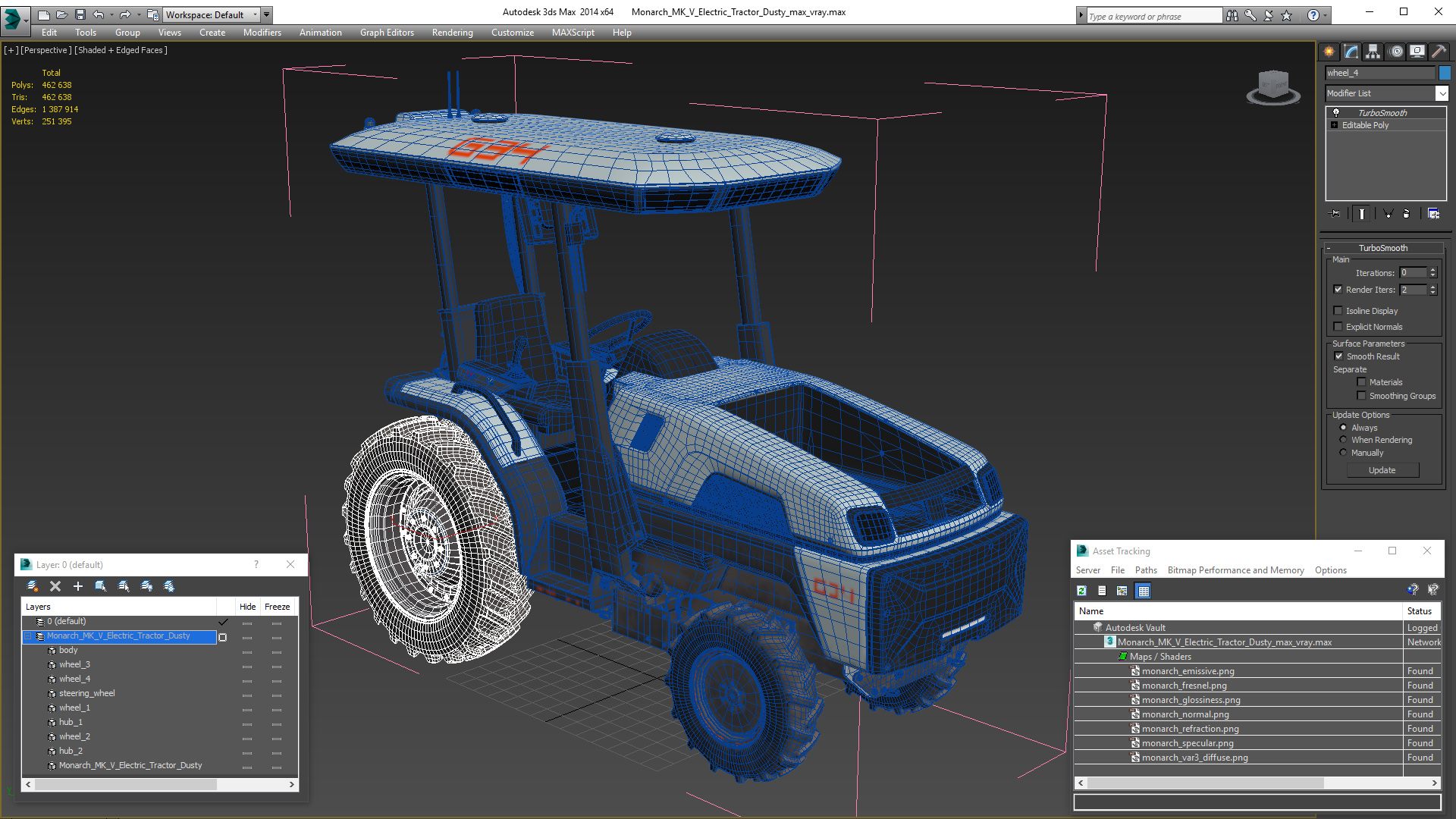Open the Rendering menu
This screenshot has width=1456, height=819.
pos(453,33)
